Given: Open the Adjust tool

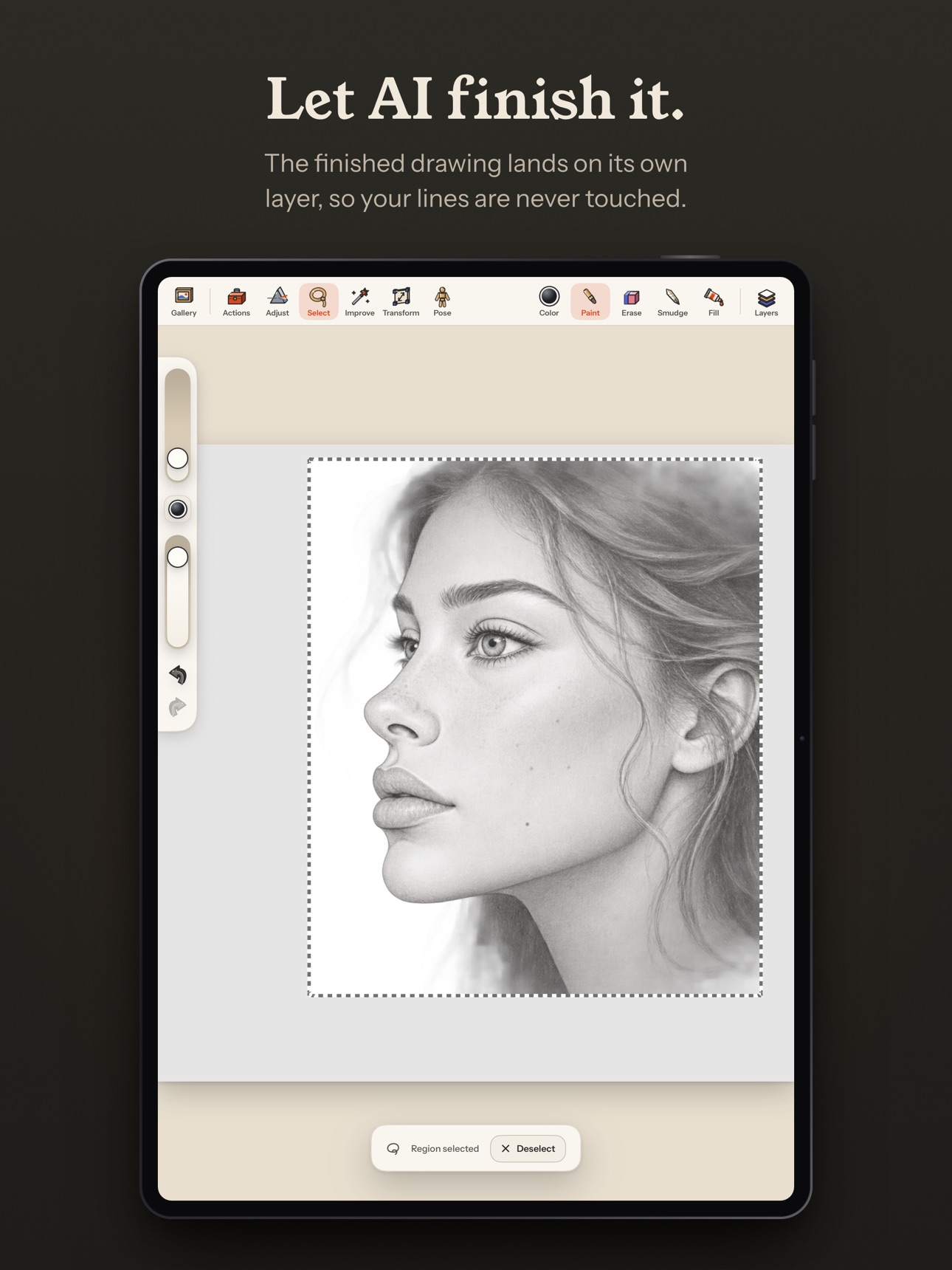Looking at the screenshot, I should [x=277, y=302].
